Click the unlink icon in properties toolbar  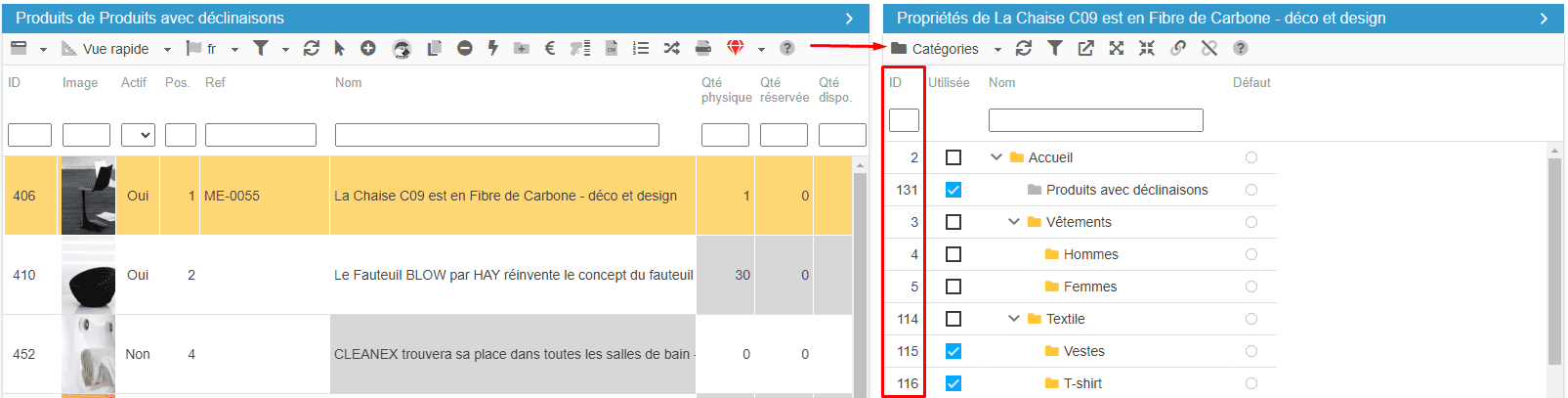click(x=1209, y=48)
